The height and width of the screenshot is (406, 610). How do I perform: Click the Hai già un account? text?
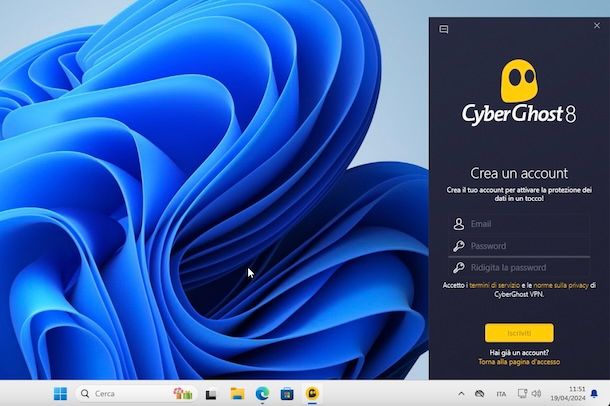[519, 353]
